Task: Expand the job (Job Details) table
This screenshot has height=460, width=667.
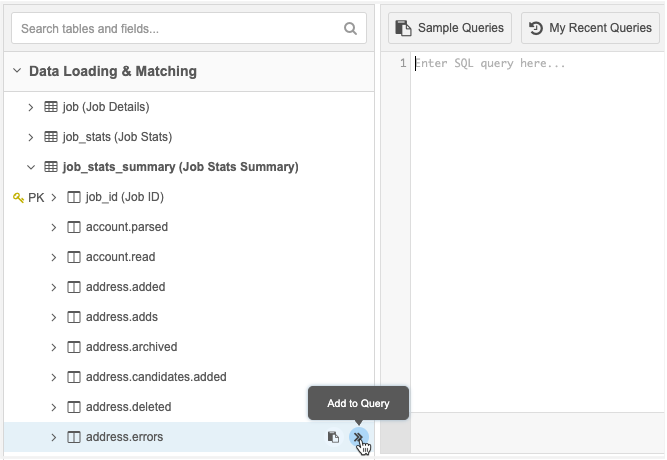Action: click(31, 107)
